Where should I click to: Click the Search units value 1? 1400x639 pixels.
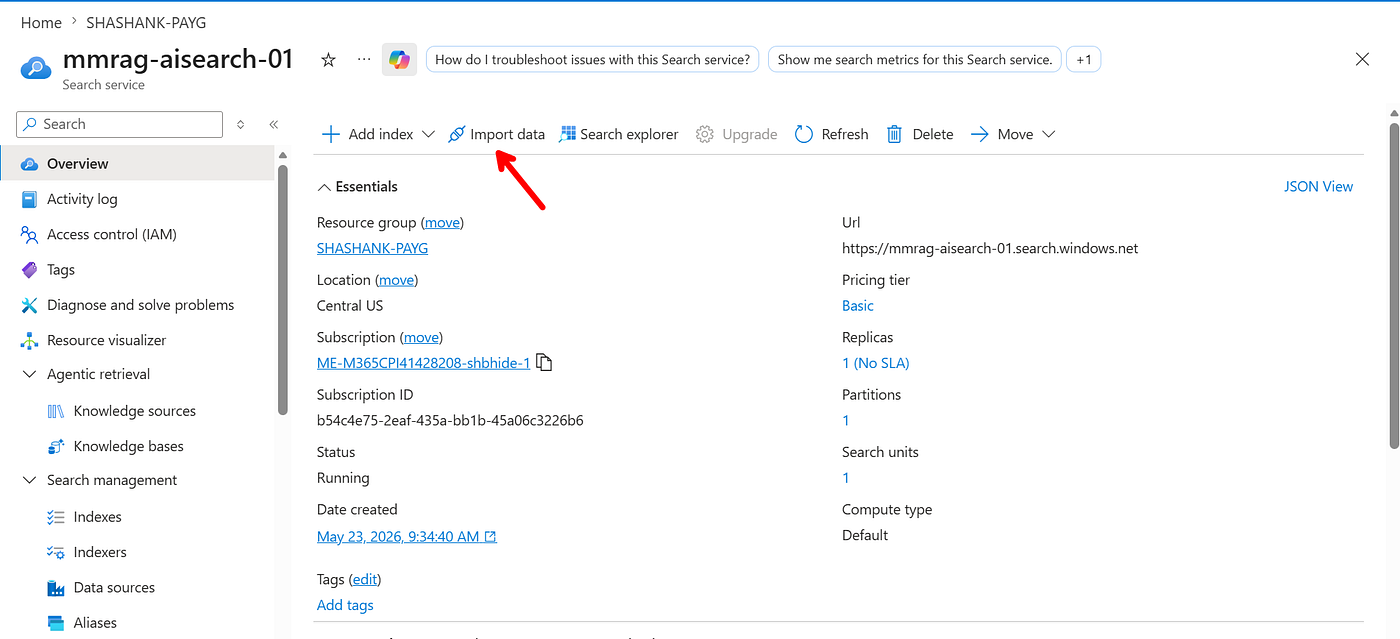[846, 478]
